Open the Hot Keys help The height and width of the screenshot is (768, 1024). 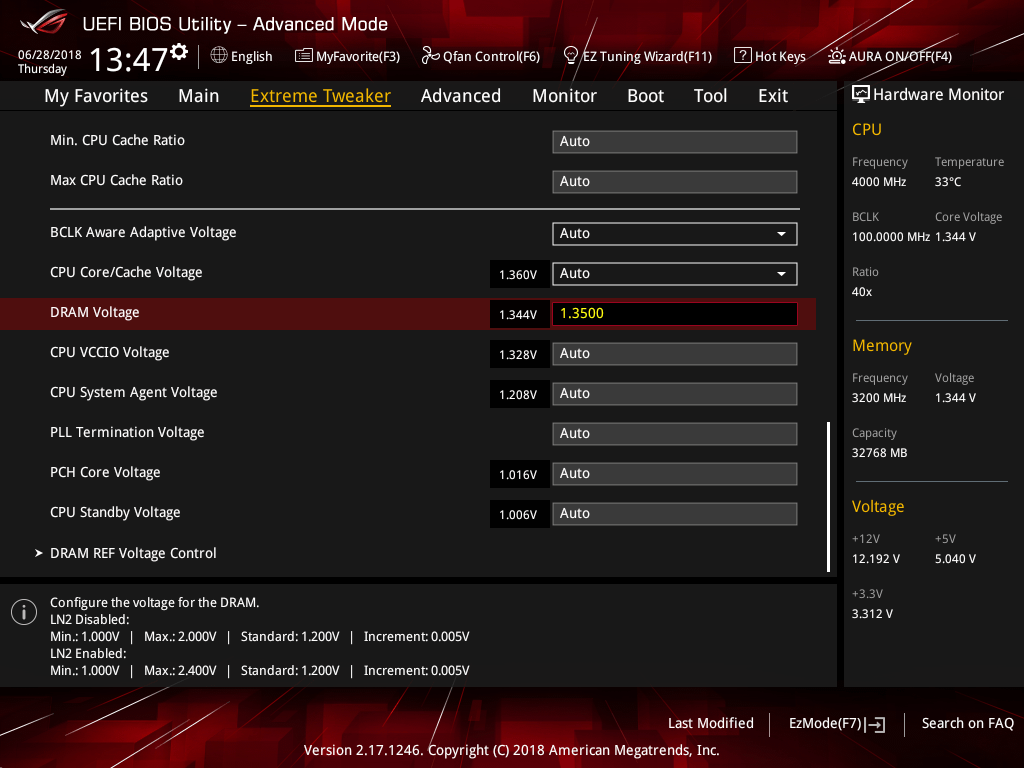point(770,56)
